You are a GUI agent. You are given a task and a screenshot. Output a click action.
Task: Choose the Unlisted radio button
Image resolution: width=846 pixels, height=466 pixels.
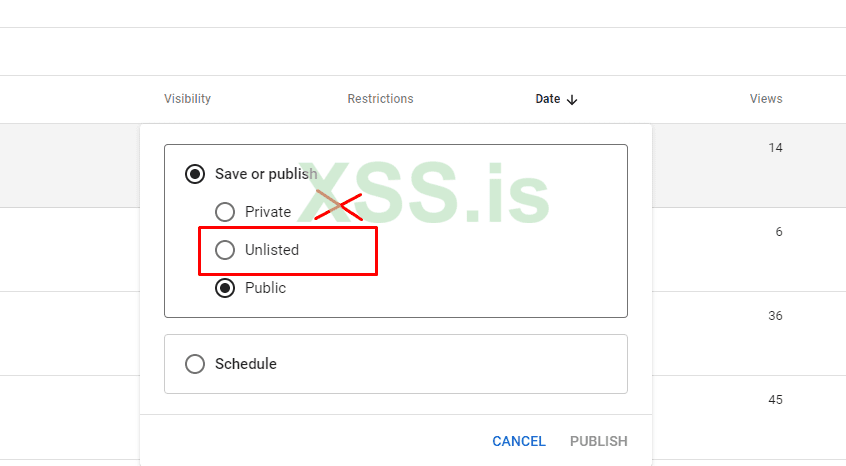(225, 250)
